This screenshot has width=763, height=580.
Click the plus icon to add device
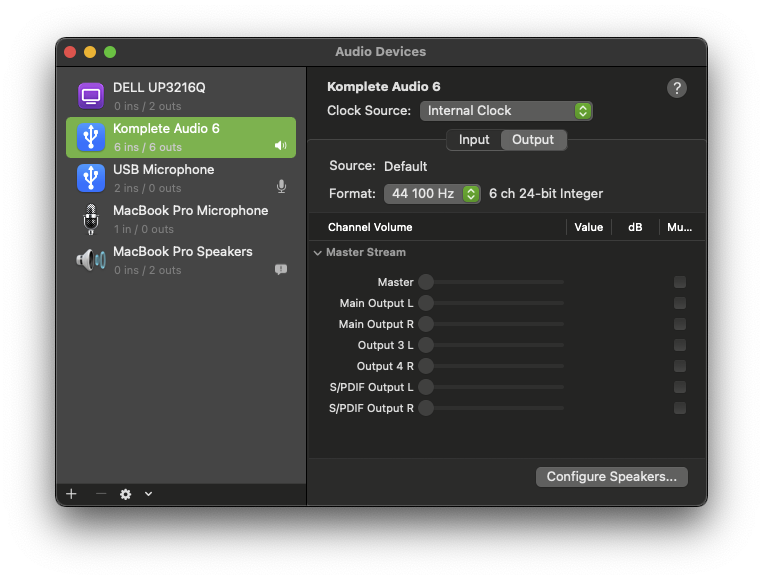(x=71, y=494)
